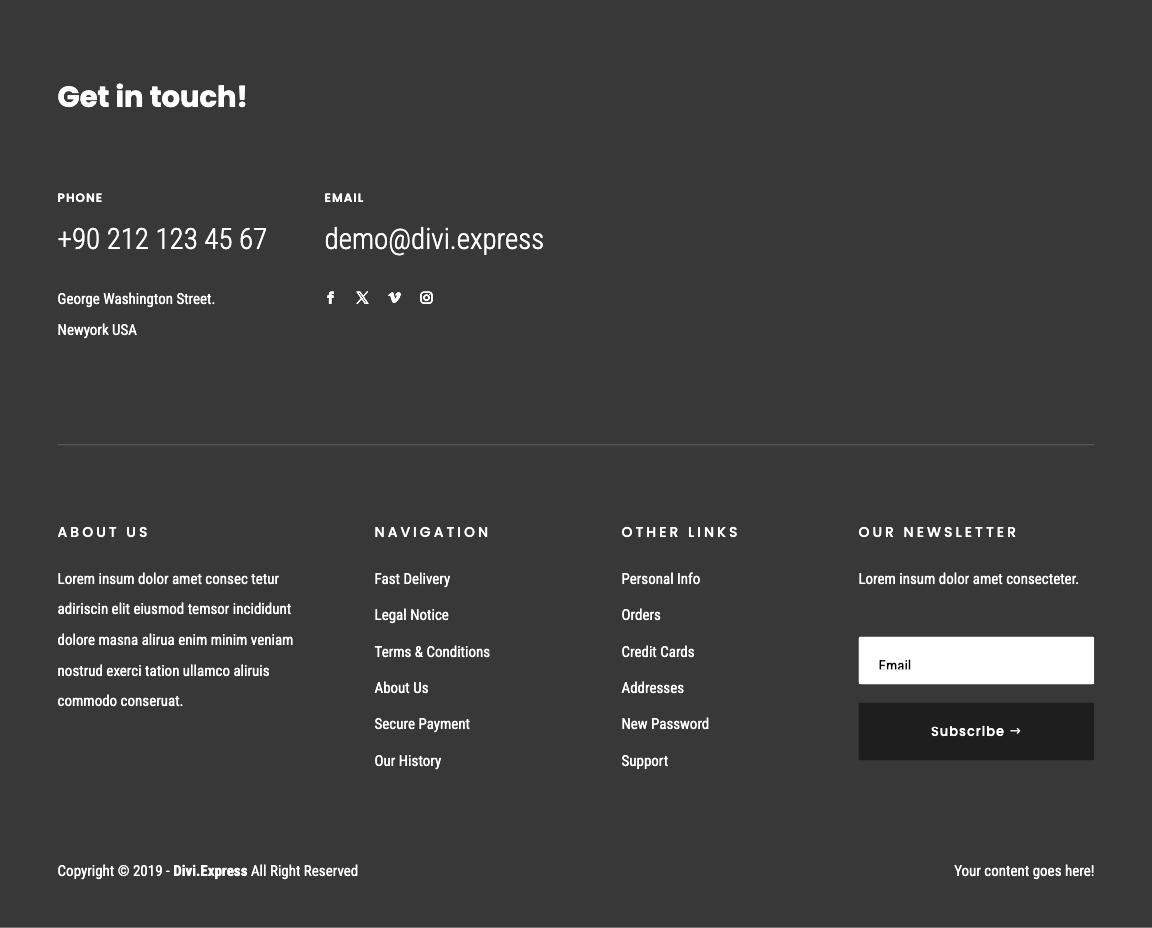Visit the About Us navigation link
Viewport: 1152px width, 928px height.
pos(401,688)
